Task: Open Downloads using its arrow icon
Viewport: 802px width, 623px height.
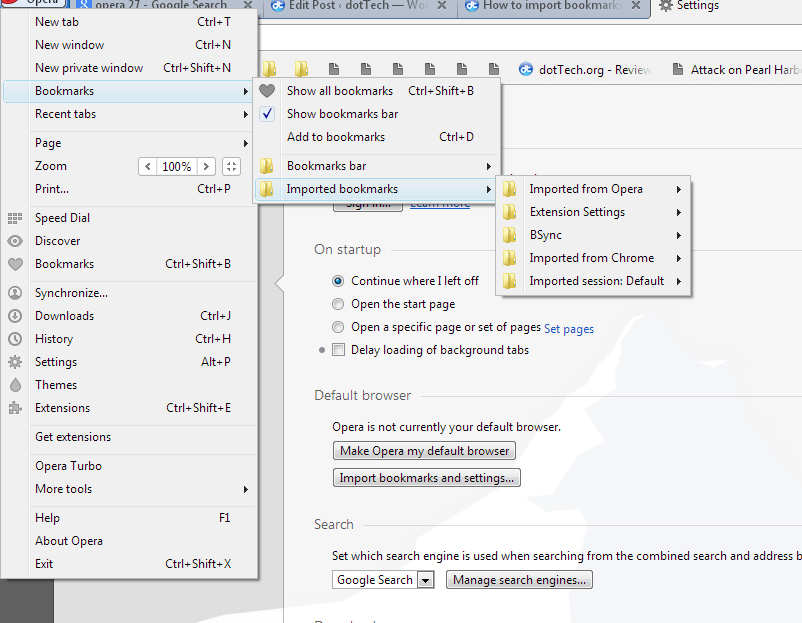Action: (14, 315)
